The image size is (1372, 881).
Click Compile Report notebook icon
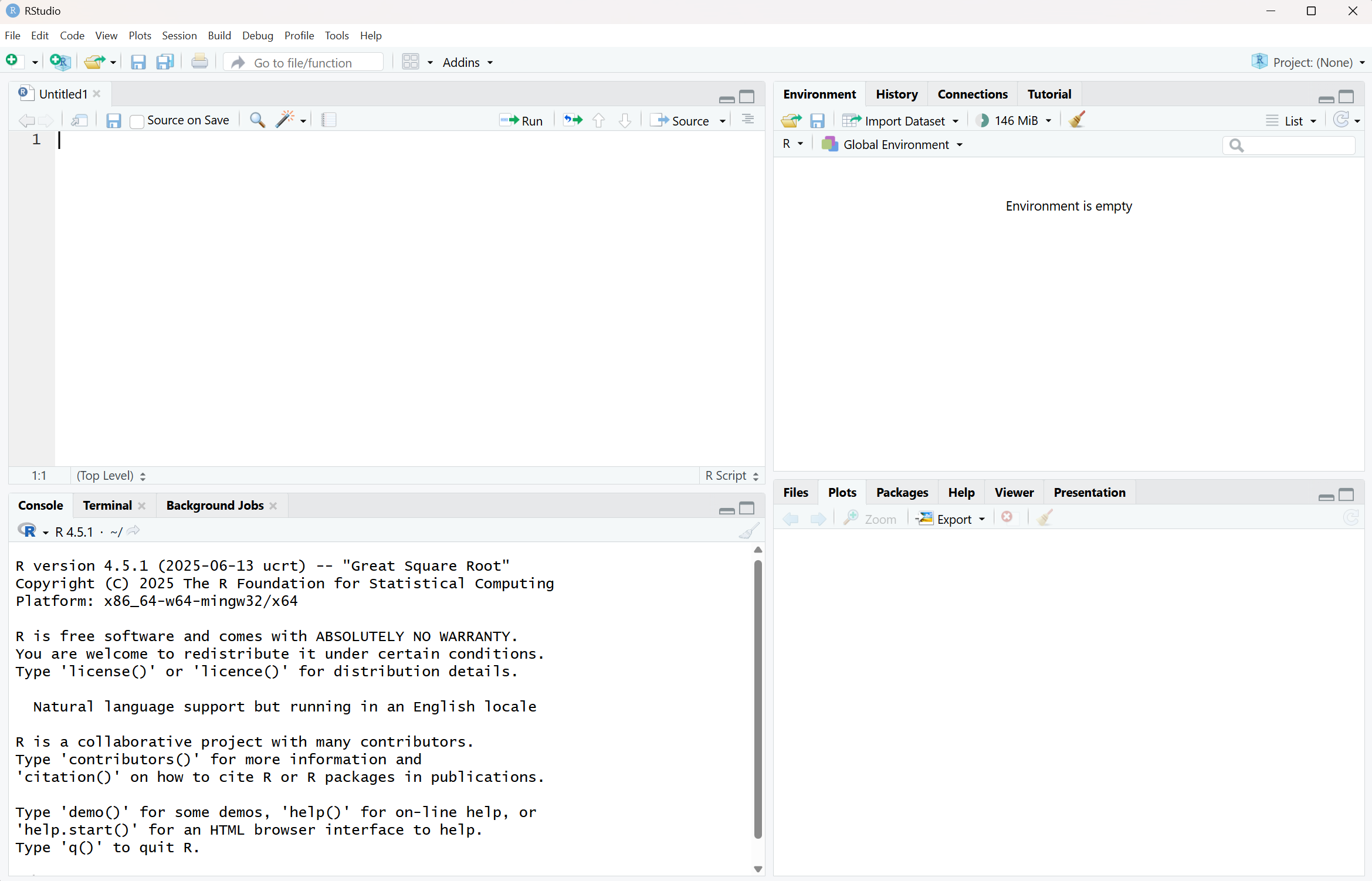pos(328,120)
